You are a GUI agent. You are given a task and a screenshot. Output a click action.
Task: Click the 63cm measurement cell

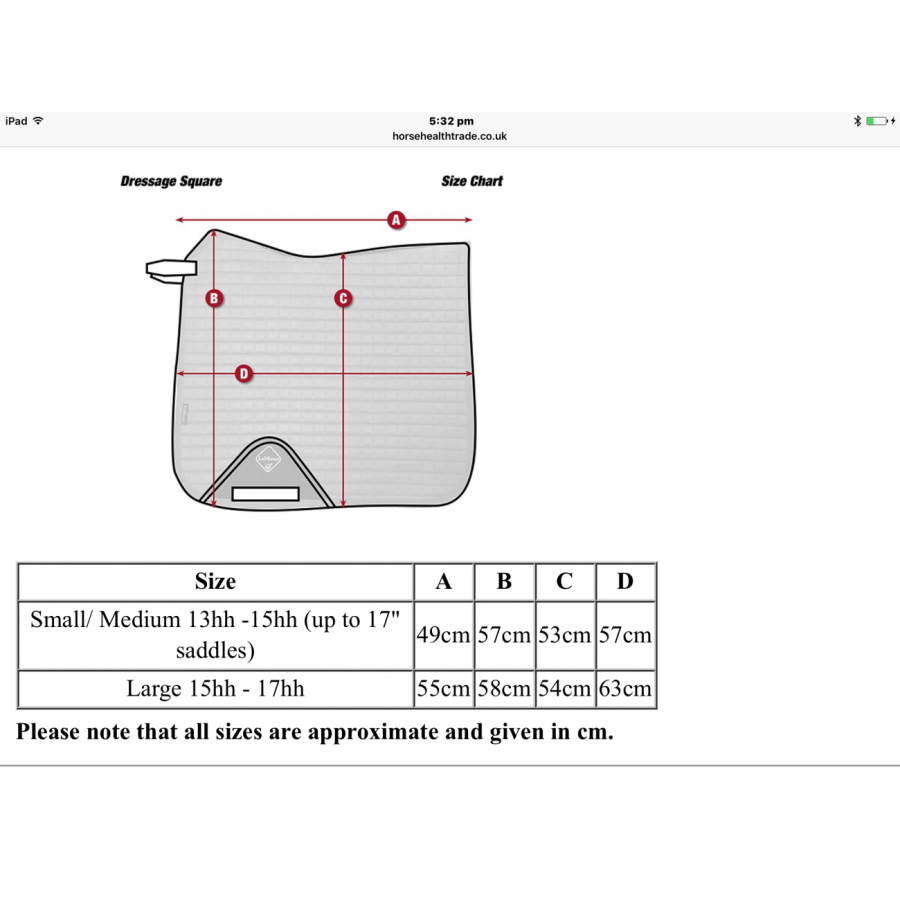coord(625,689)
